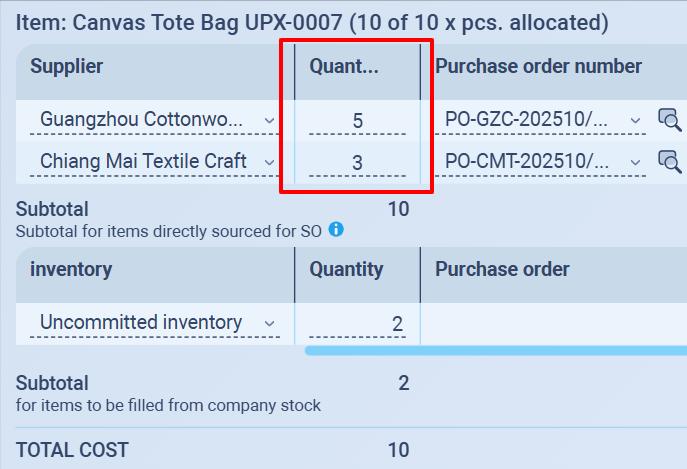Click the Supplier column header

[x=67, y=67]
